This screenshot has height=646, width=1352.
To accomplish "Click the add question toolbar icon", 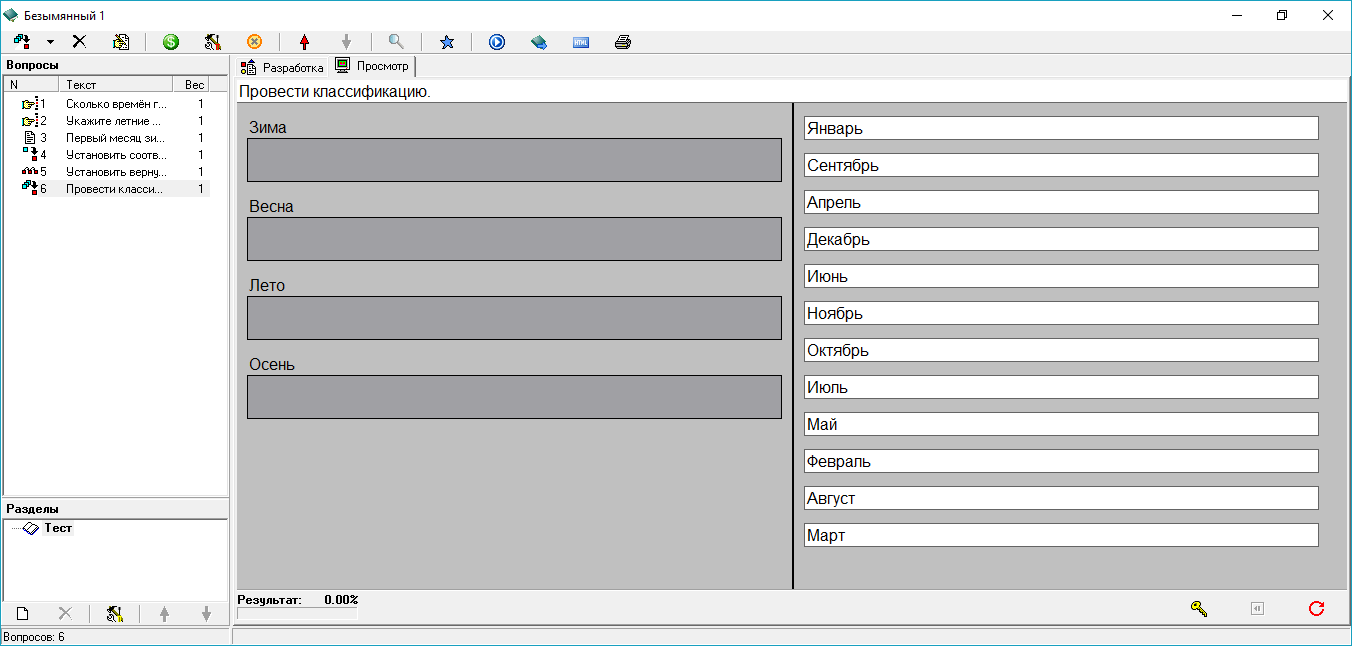I will coord(22,42).
